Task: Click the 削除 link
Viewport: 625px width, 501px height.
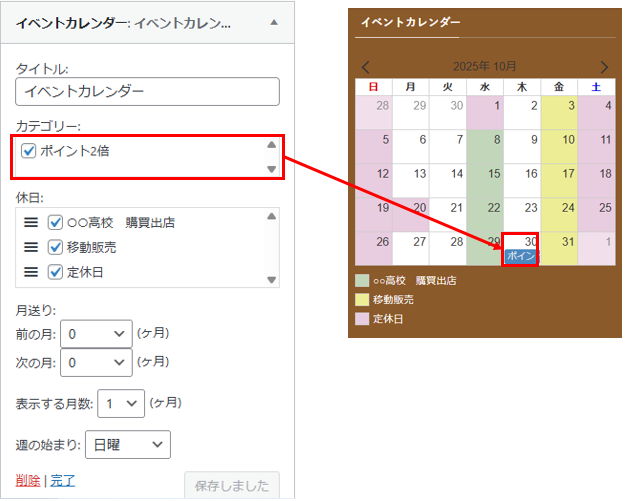Action: (x=28, y=480)
